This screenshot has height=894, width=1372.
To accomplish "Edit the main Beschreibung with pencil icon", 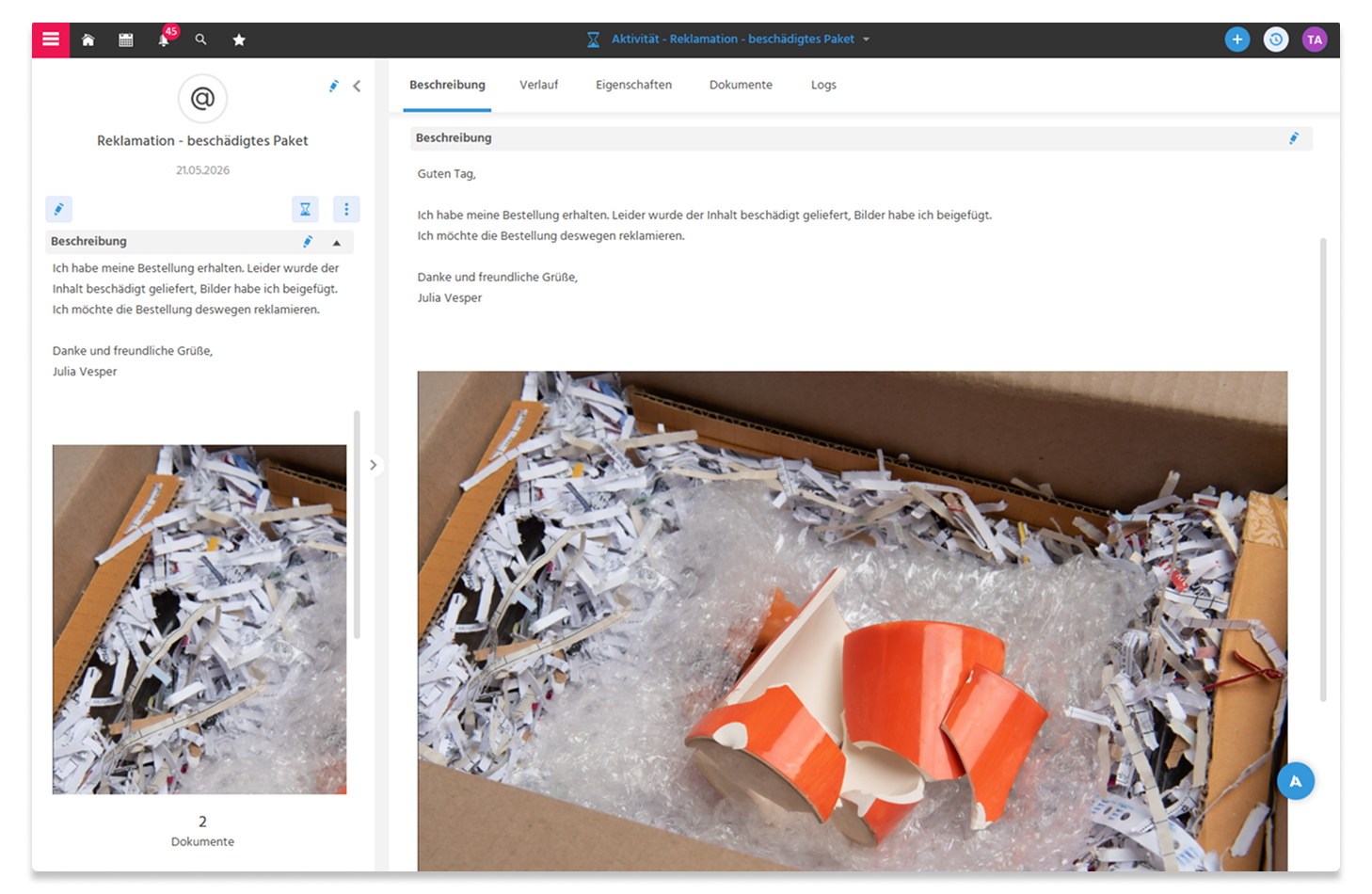I will [1294, 138].
